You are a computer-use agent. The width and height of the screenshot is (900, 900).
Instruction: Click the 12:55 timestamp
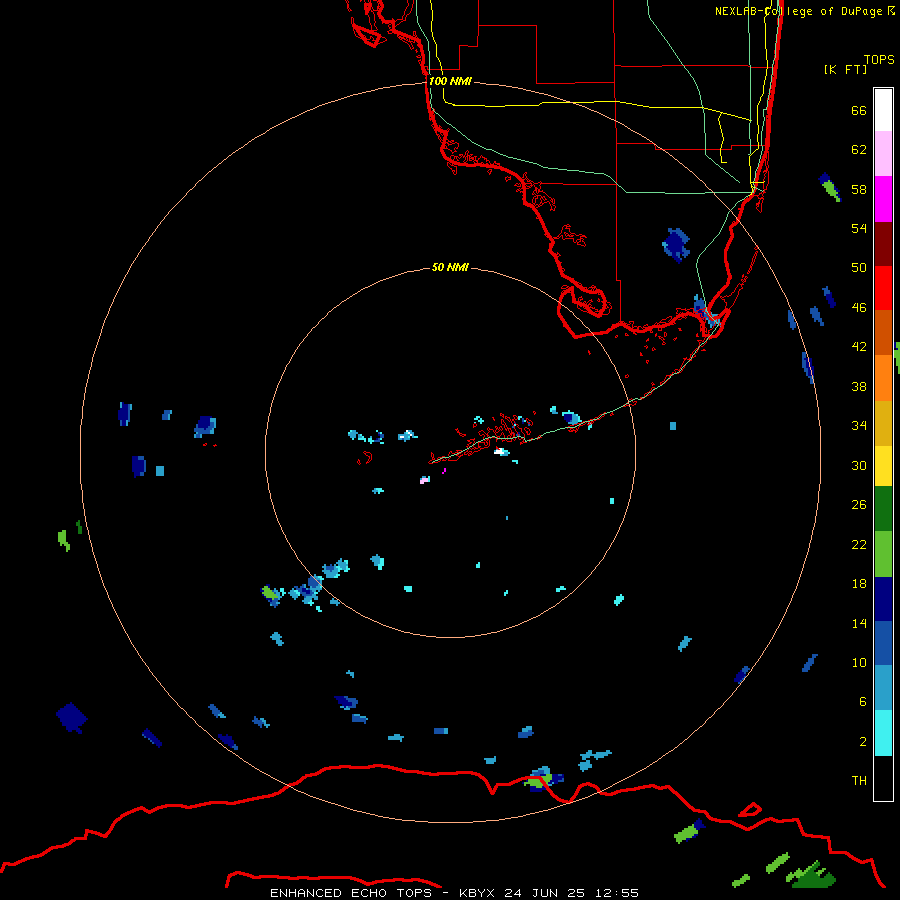coord(617,893)
